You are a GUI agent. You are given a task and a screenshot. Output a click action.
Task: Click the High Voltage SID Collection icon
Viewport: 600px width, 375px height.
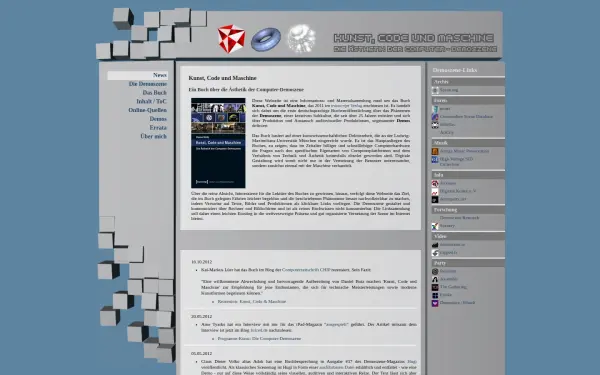[x=435, y=159]
